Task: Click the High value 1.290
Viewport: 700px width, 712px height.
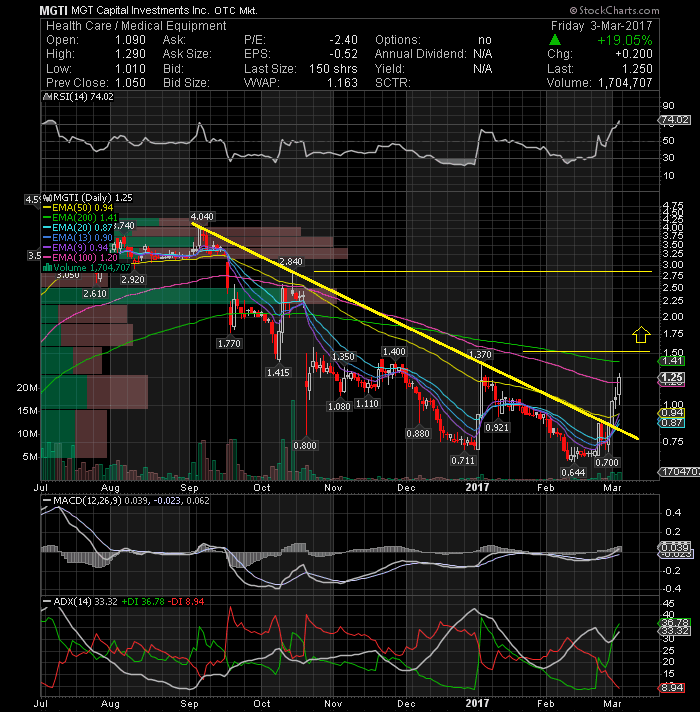Action: point(130,54)
